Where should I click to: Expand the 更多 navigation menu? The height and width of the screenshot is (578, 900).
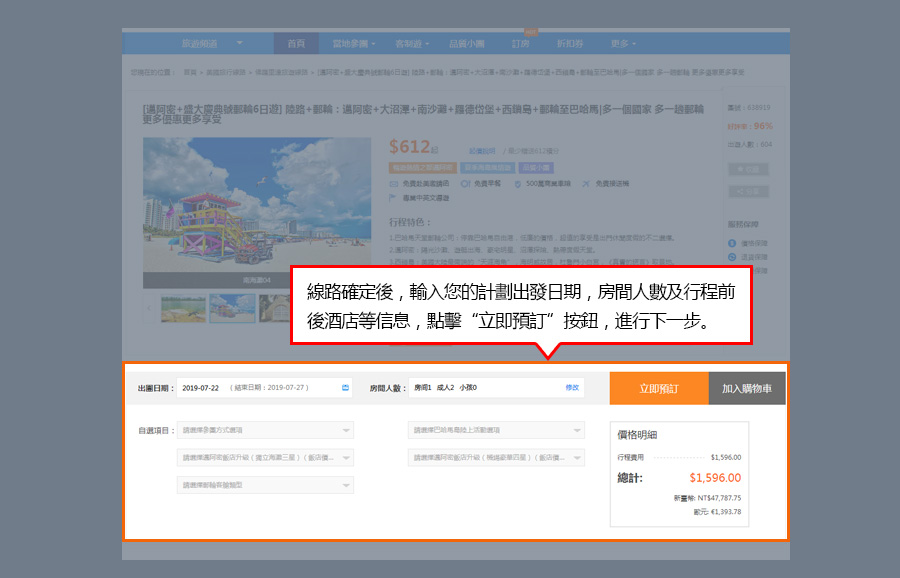click(x=623, y=44)
